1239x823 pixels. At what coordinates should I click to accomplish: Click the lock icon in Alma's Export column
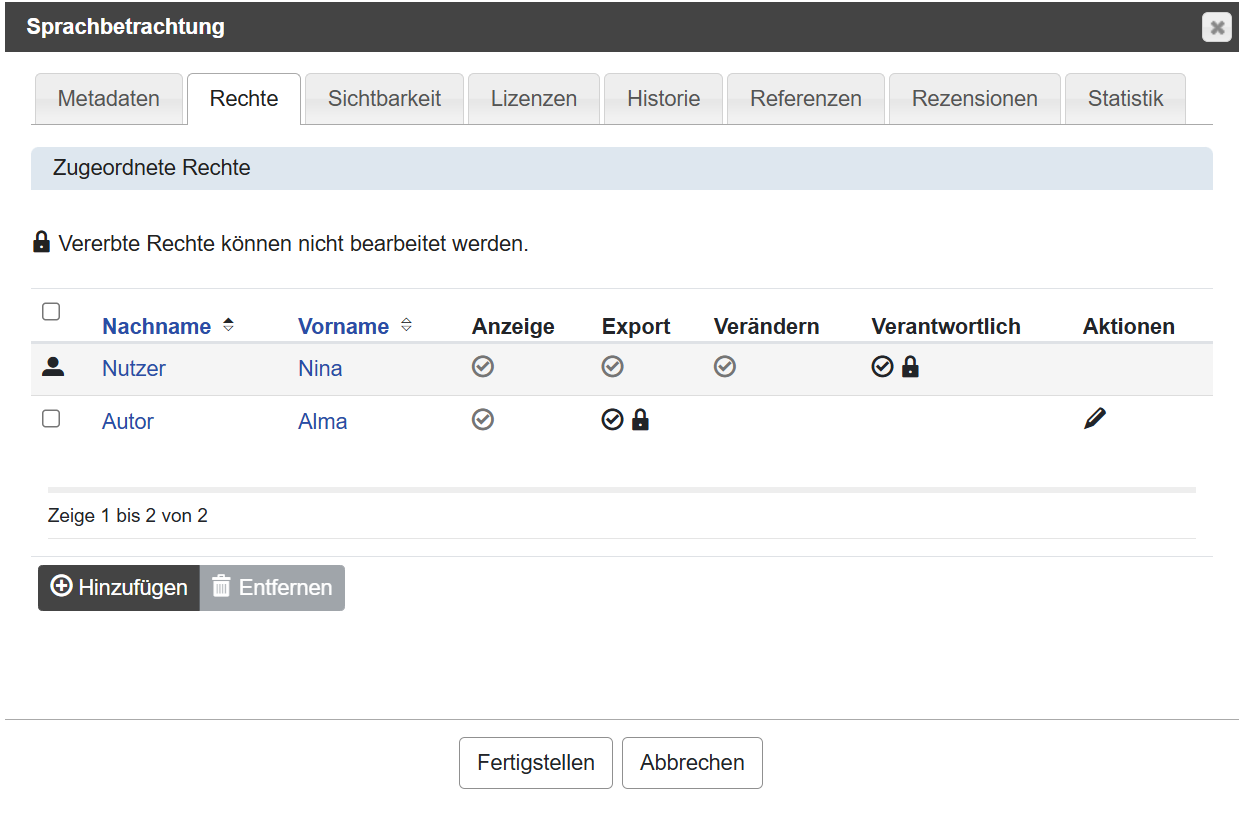[640, 420]
